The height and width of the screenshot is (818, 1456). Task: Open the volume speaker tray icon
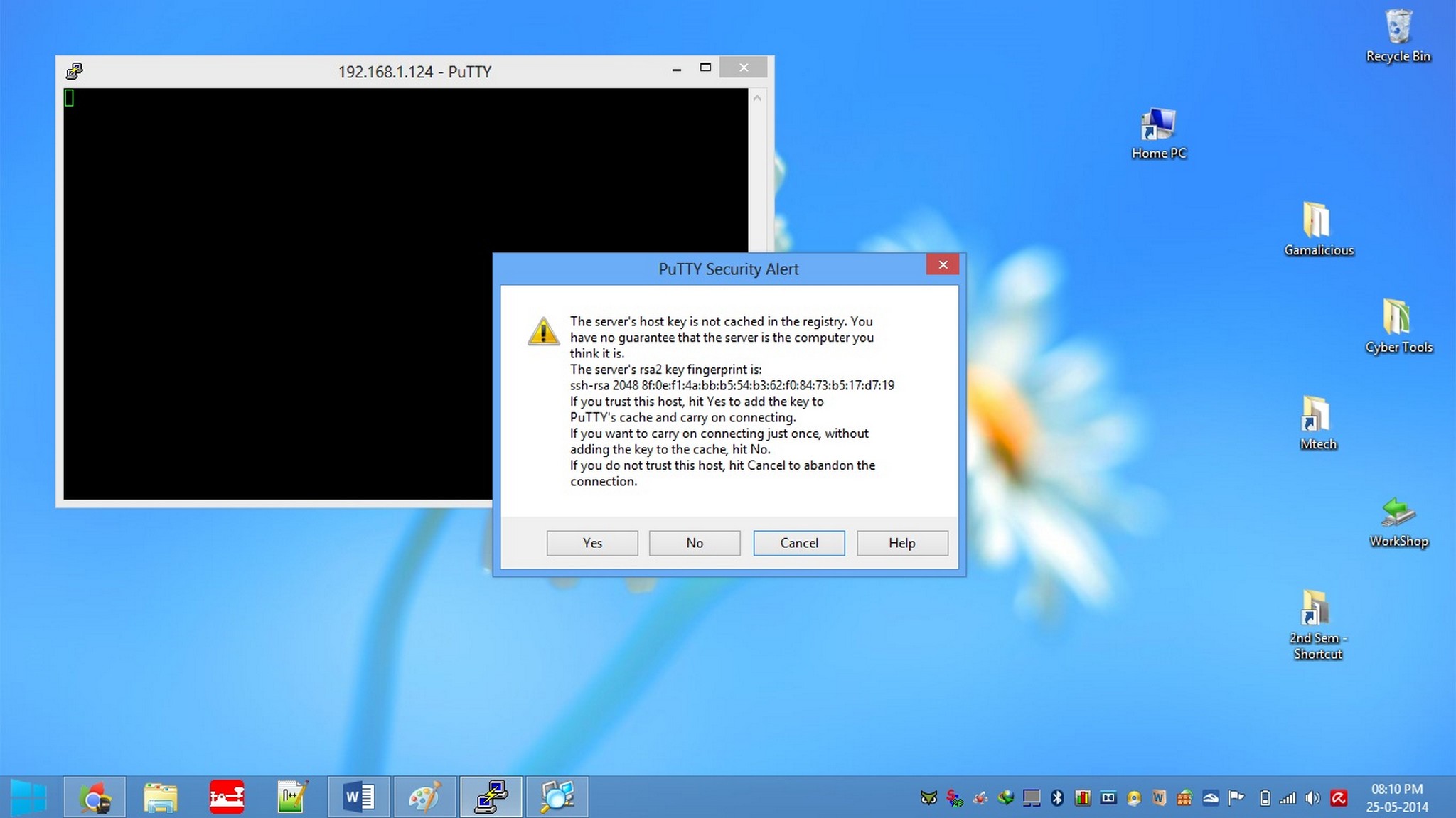click(1312, 798)
